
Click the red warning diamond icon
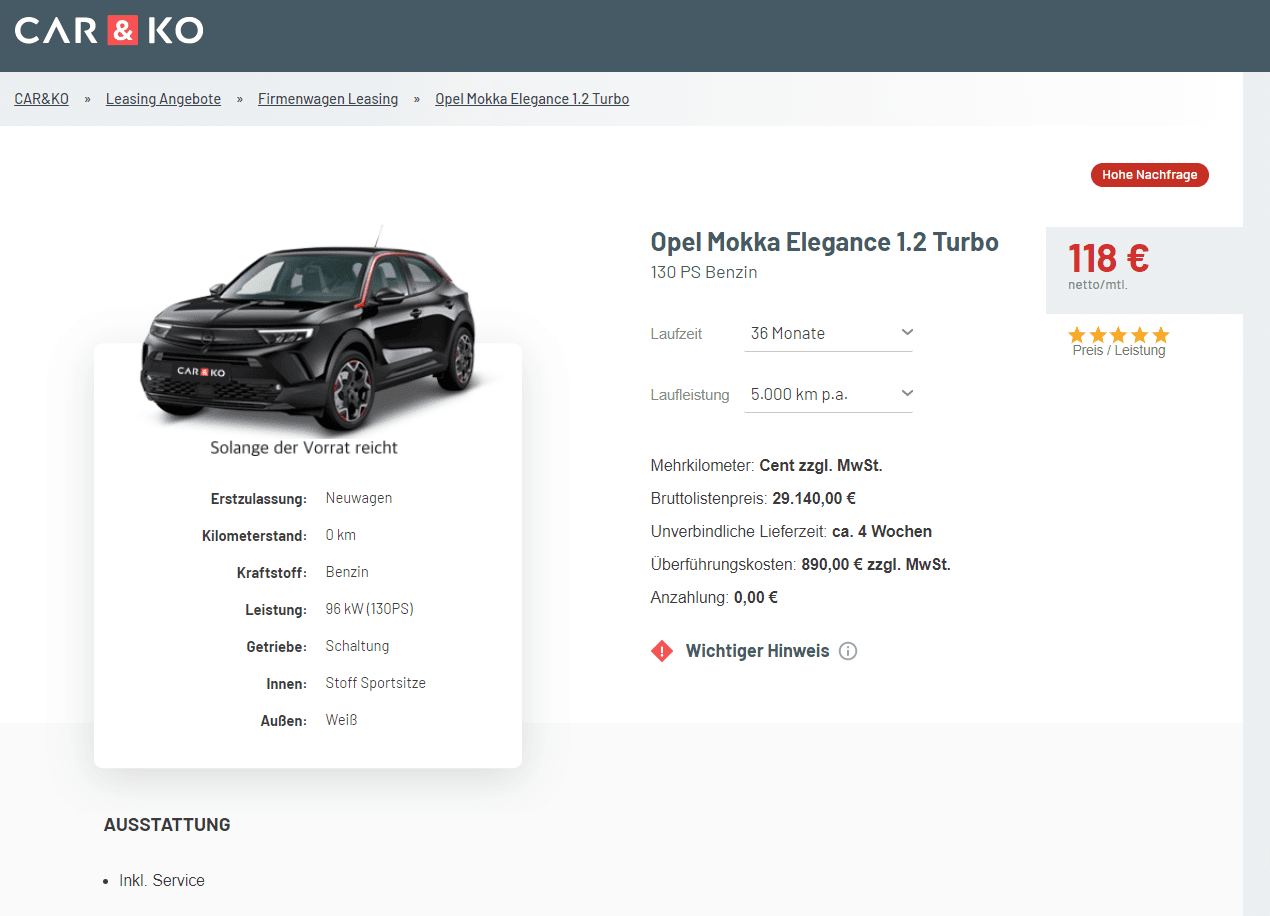point(662,651)
